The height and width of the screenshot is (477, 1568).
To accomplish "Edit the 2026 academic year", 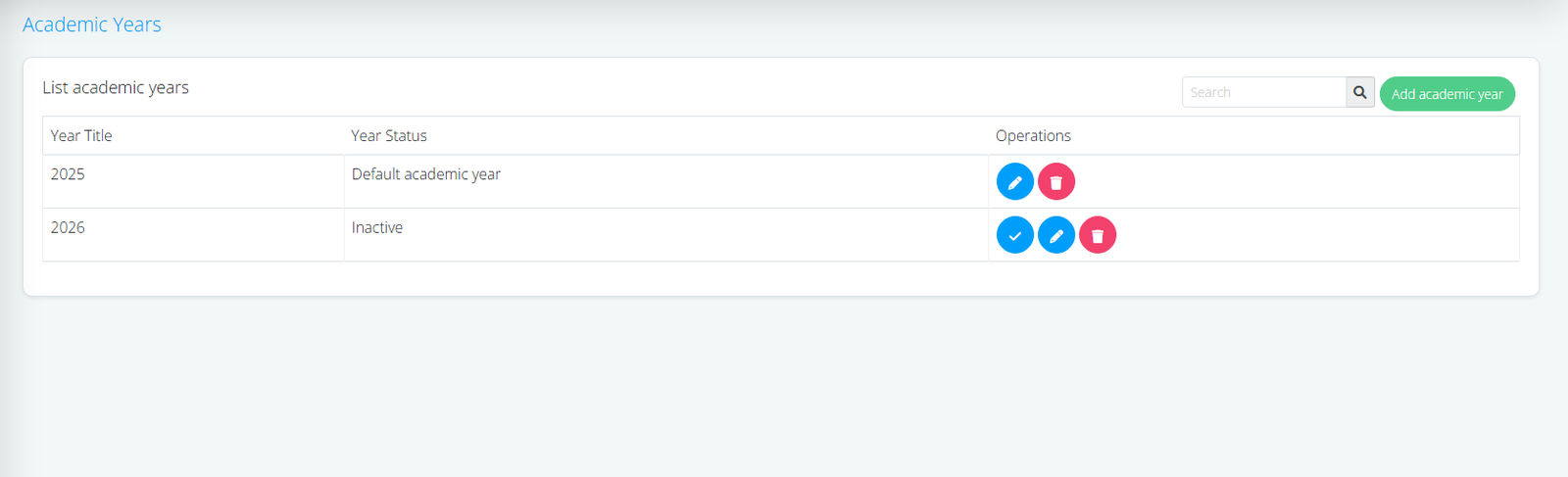I will click(1056, 235).
